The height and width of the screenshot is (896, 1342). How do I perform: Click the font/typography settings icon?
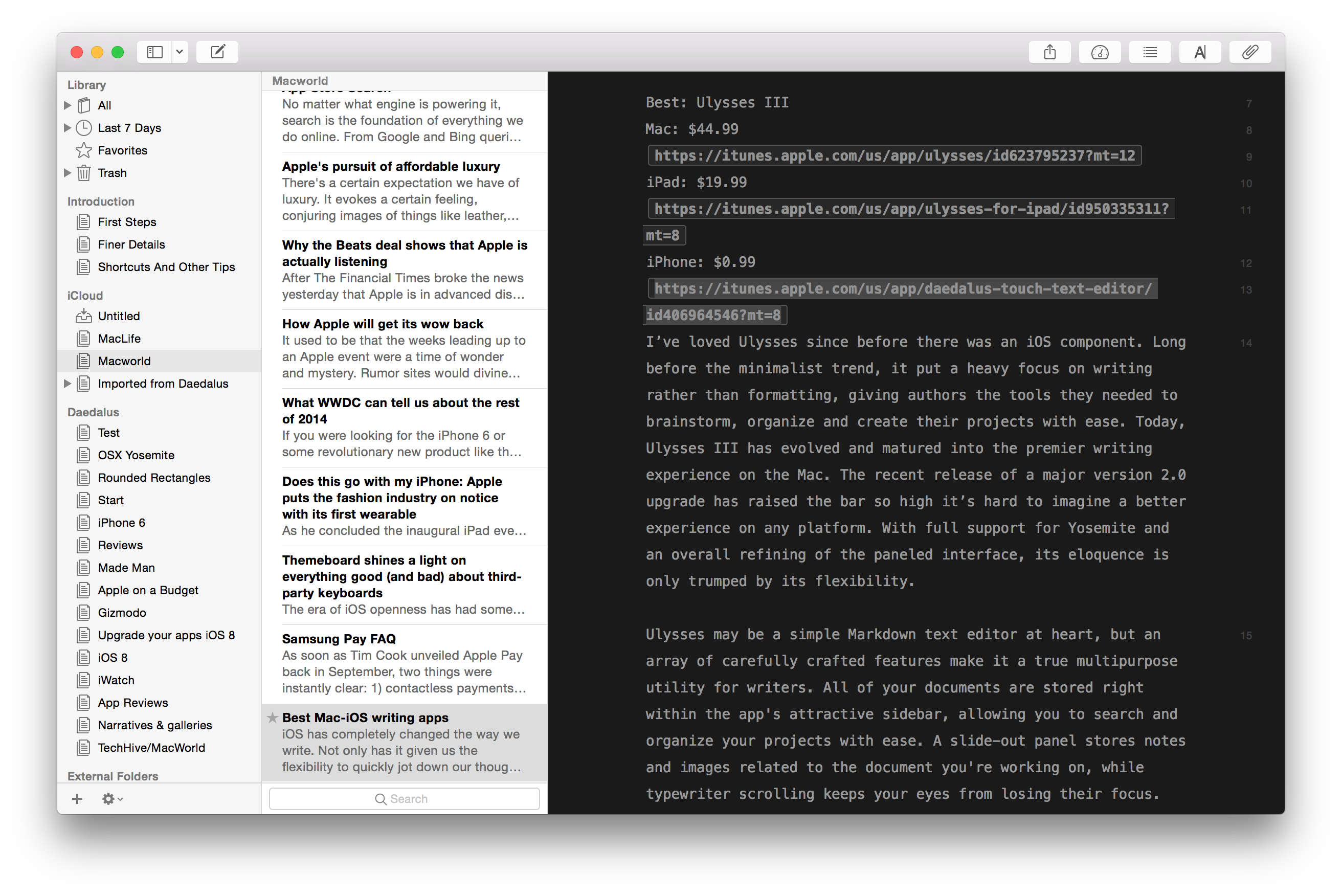point(1198,52)
